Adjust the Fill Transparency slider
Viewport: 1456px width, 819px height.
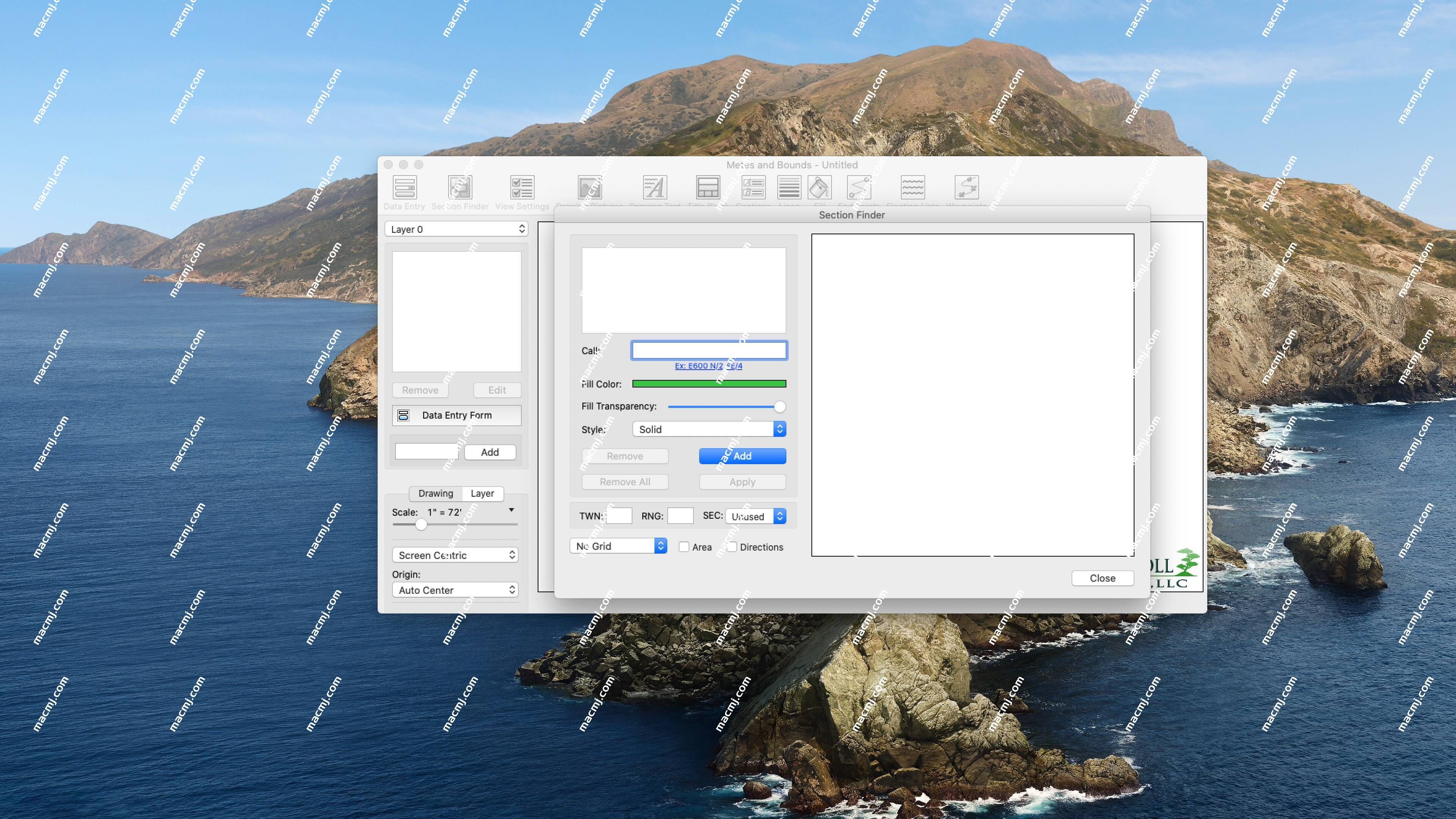pyautogui.click(x=726, y=406)
